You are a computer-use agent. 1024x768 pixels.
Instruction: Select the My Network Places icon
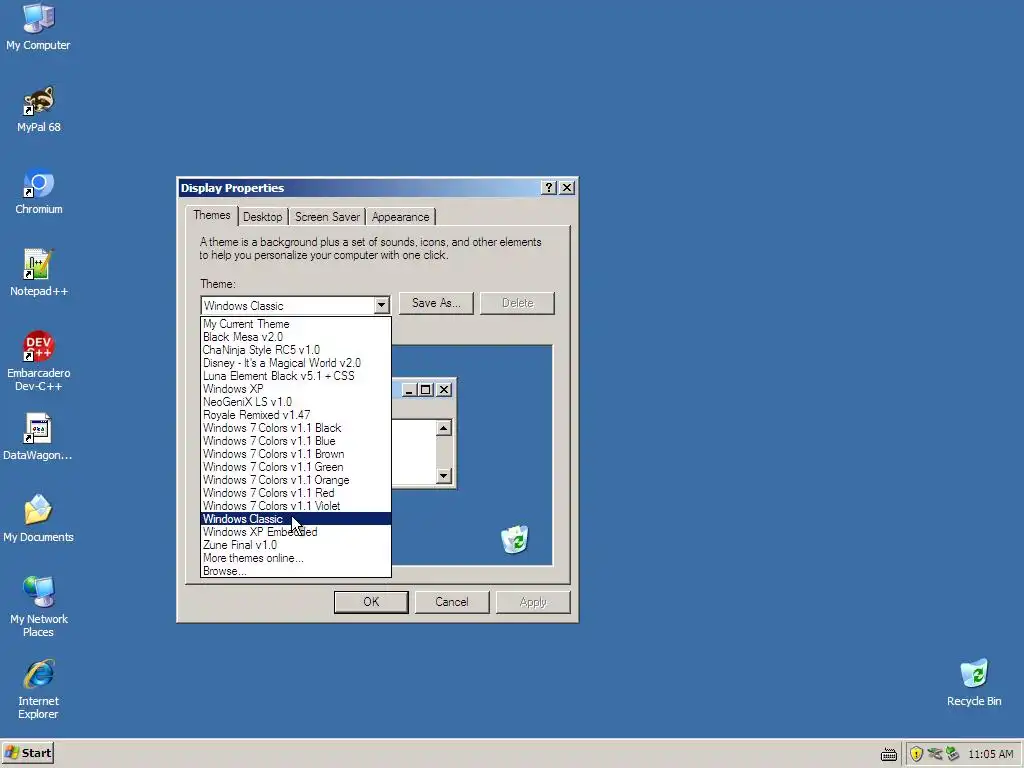coord(38,607)
